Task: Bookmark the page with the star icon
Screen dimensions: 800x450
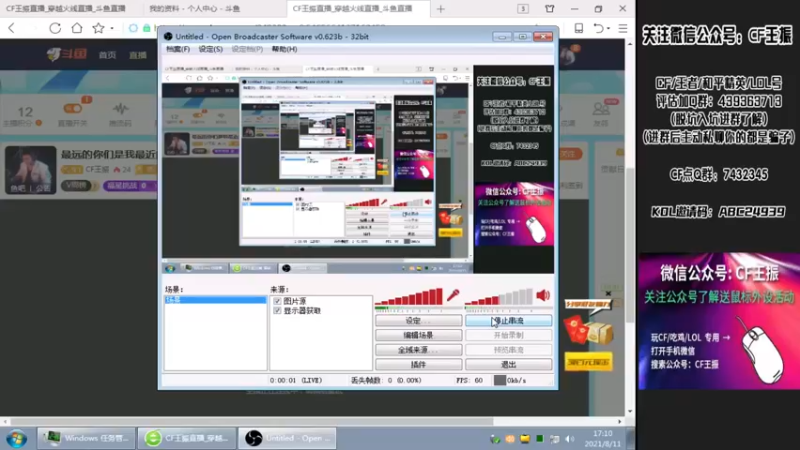Action: coord(98,28)
